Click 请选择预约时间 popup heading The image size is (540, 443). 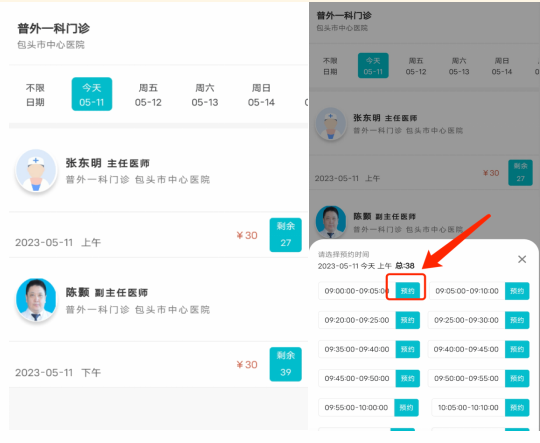343,255
